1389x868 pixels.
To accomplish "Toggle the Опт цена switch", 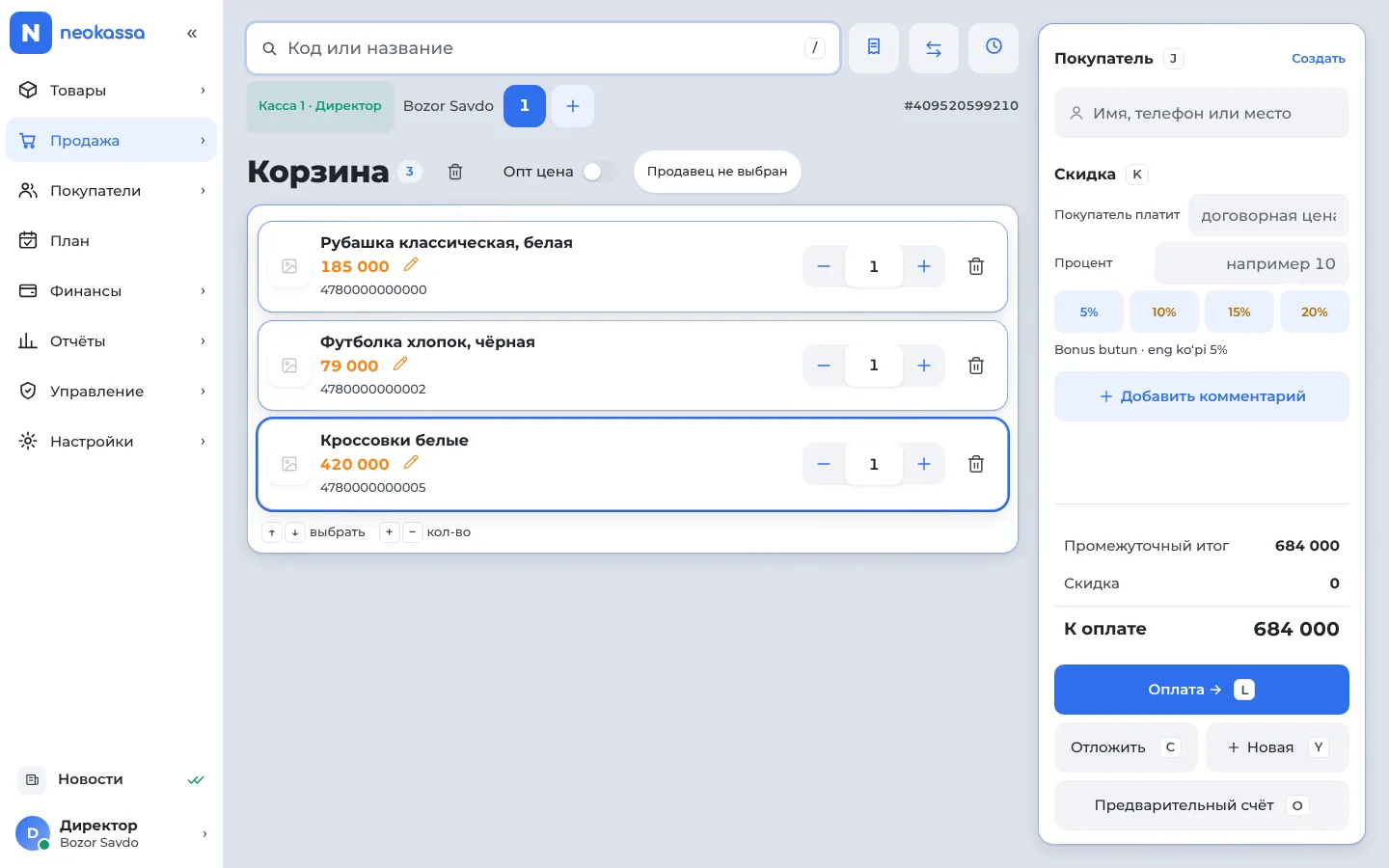I will [x=599, y=172].
